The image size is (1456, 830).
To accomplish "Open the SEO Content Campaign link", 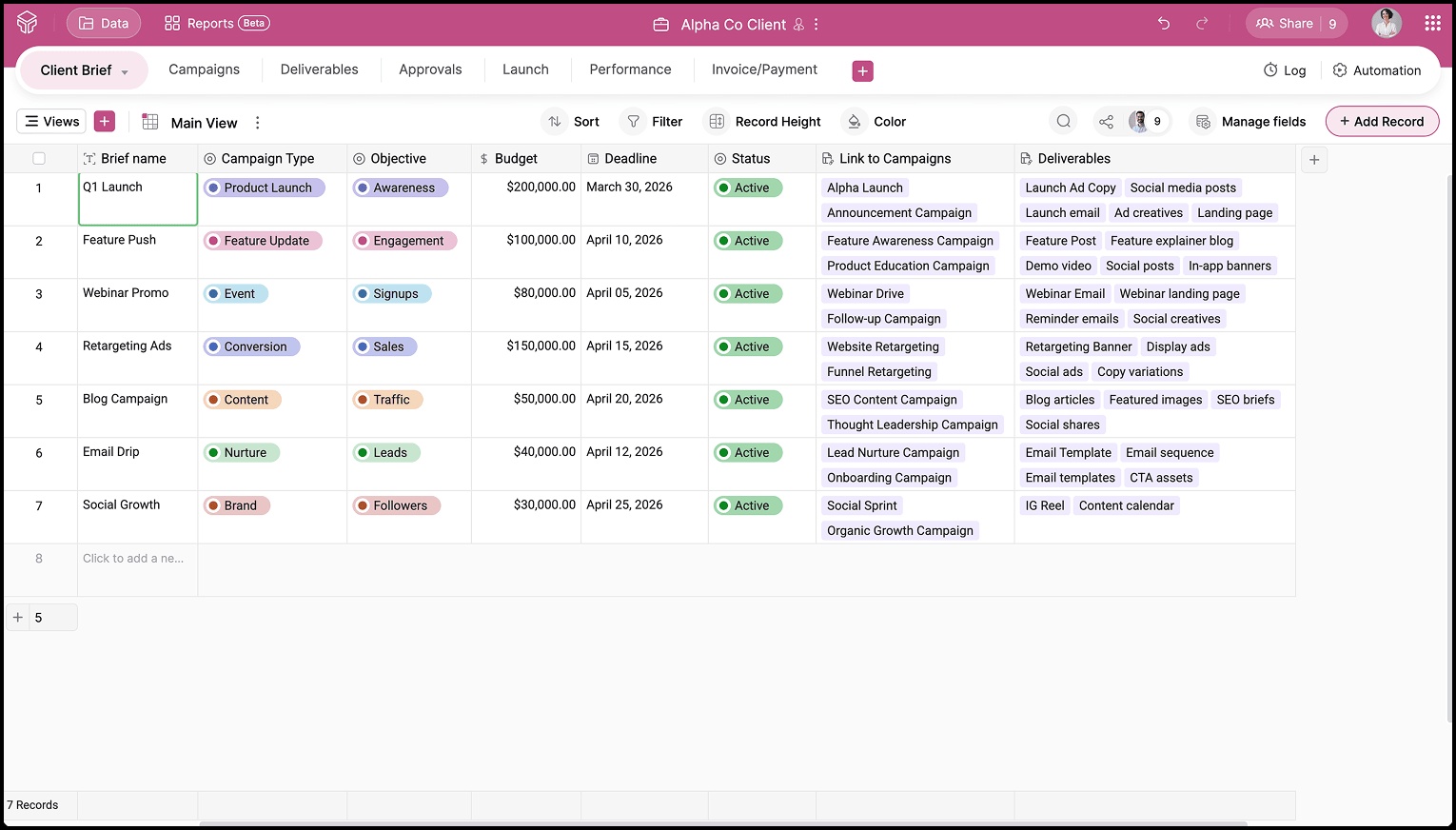I will coord(893,400).
